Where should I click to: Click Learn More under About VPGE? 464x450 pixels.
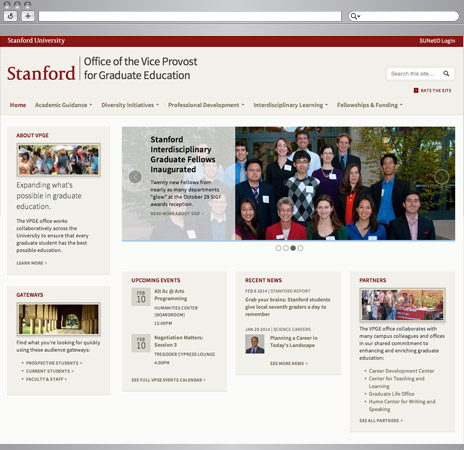[x=32, y=263]
